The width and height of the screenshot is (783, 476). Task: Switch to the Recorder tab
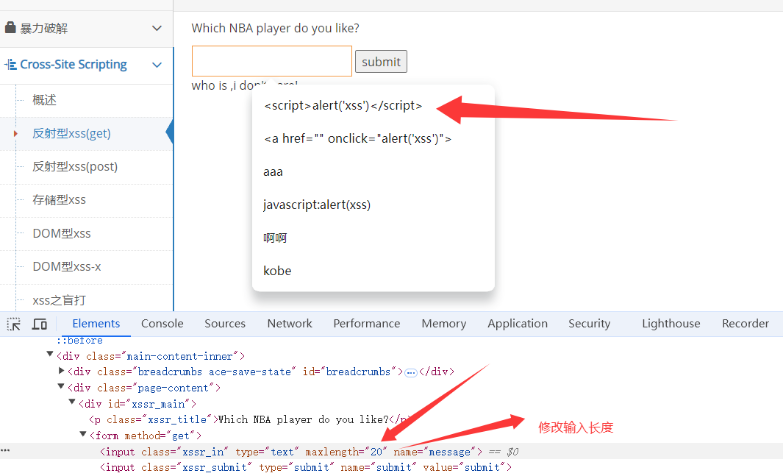745,324
